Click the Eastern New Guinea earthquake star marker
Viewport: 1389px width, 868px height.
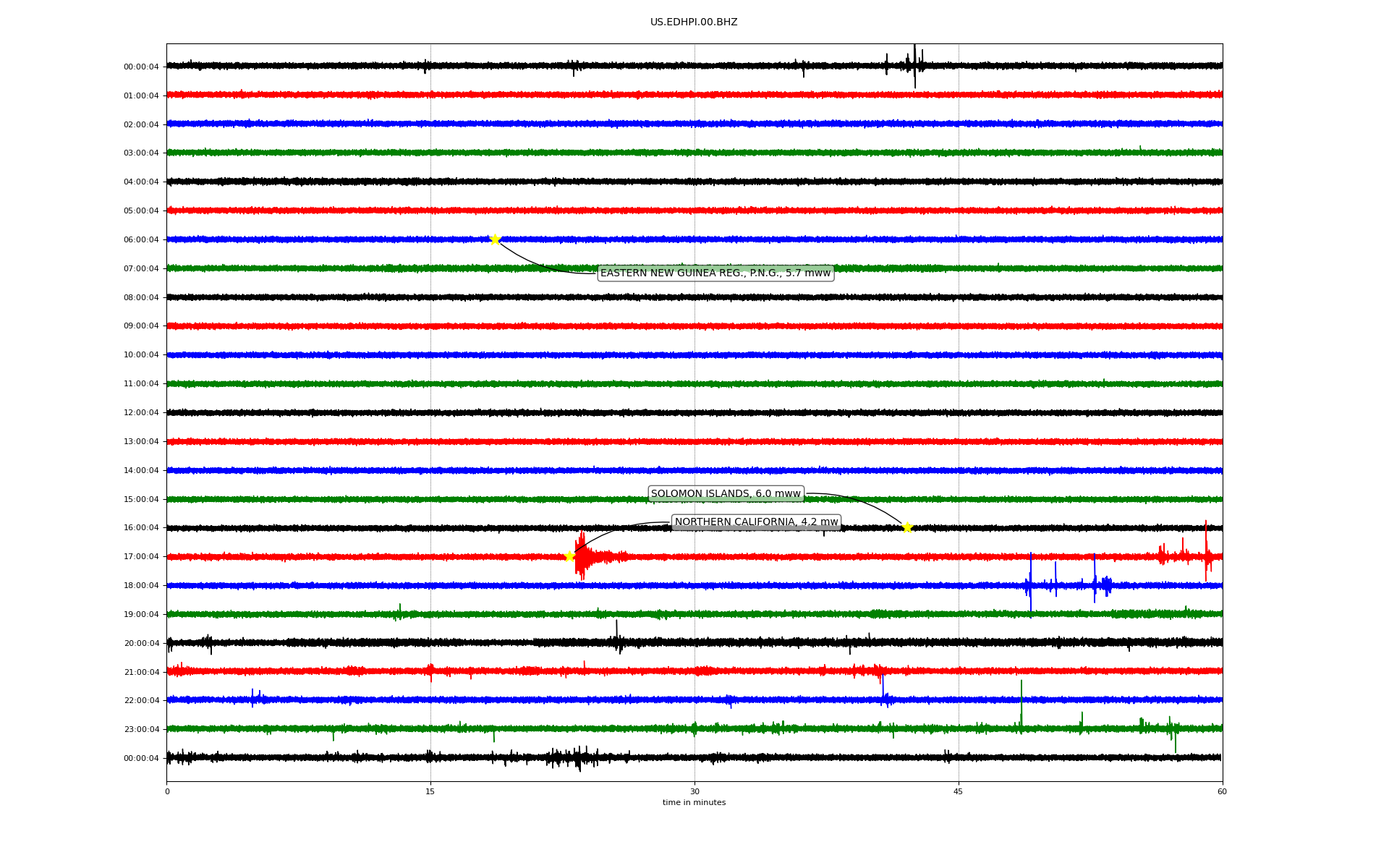tap(495, 239)
